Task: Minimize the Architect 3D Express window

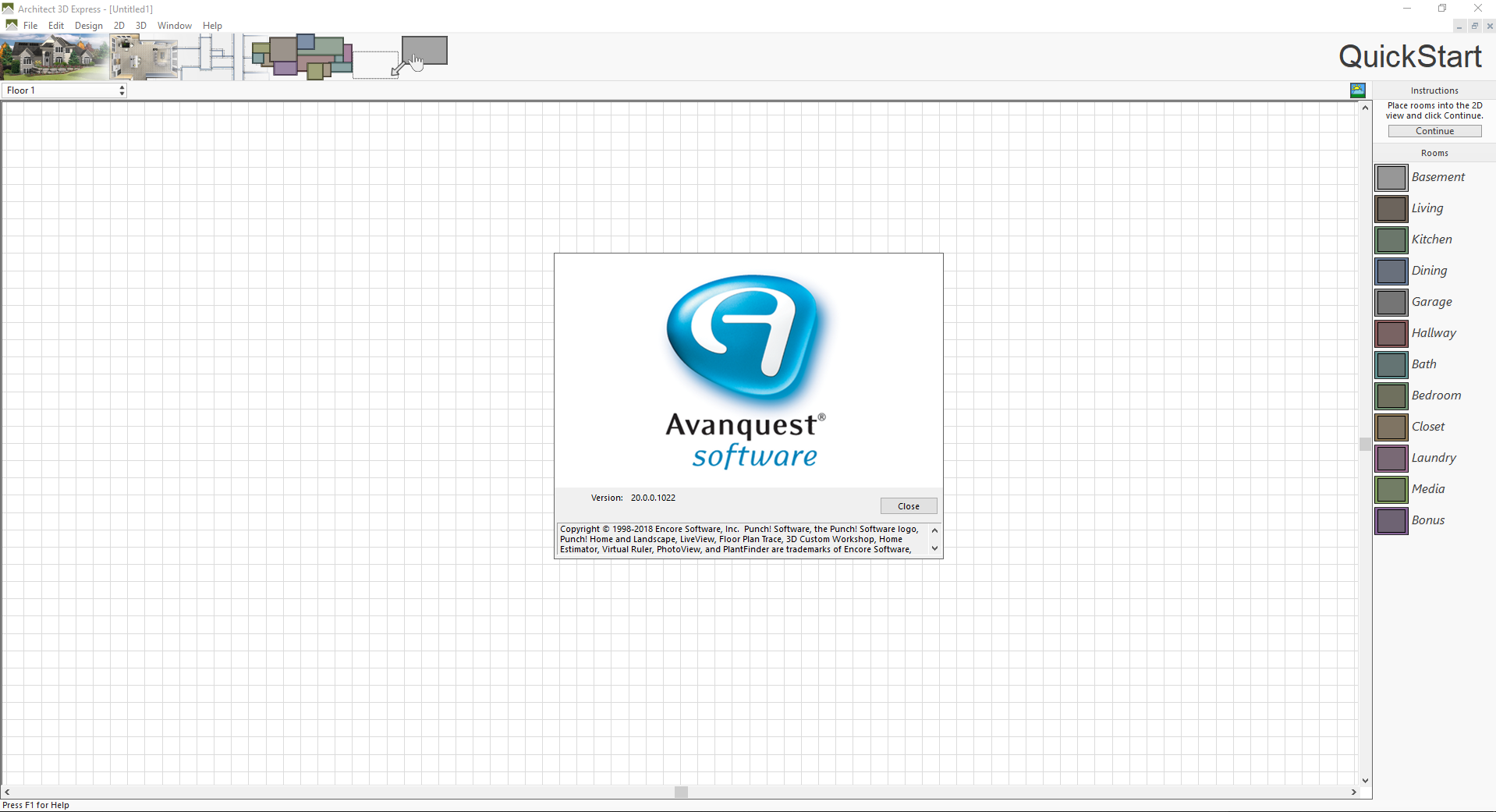Action: coord(1407,9)
